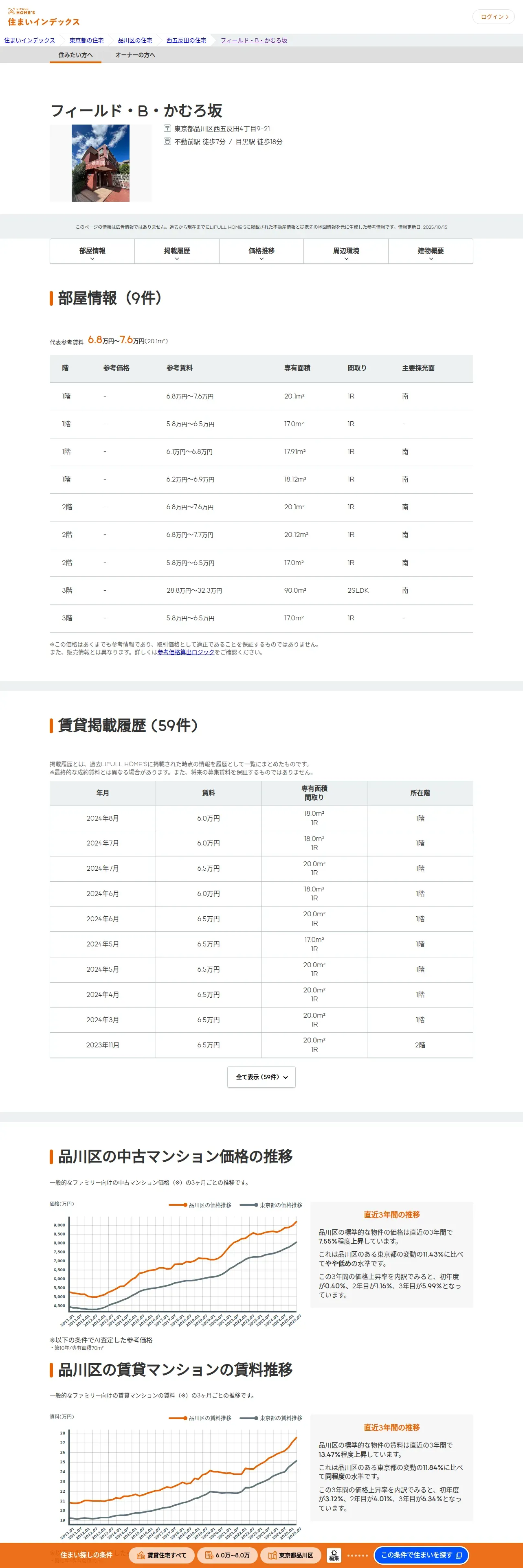The height and width of the screenshot is (1568, 523).
Task: Switch to the オーナーの方へ tab
Action: [x=135, y=55]
